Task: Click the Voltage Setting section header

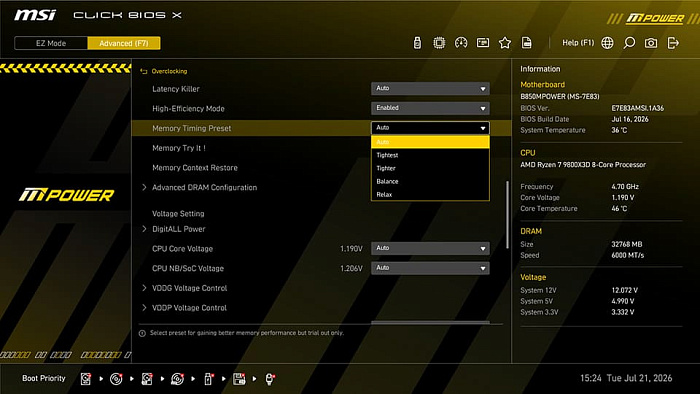Action: [178, 214]
